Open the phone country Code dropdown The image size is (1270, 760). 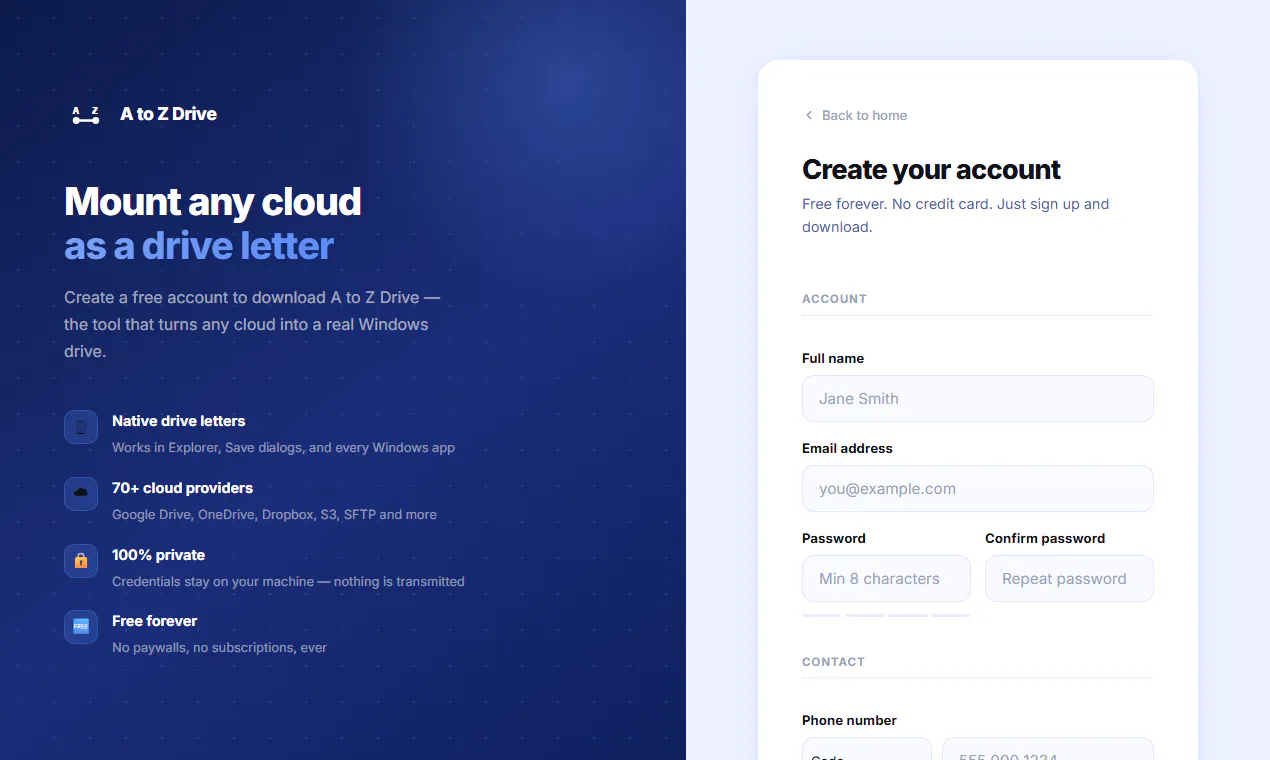point(866,750)
